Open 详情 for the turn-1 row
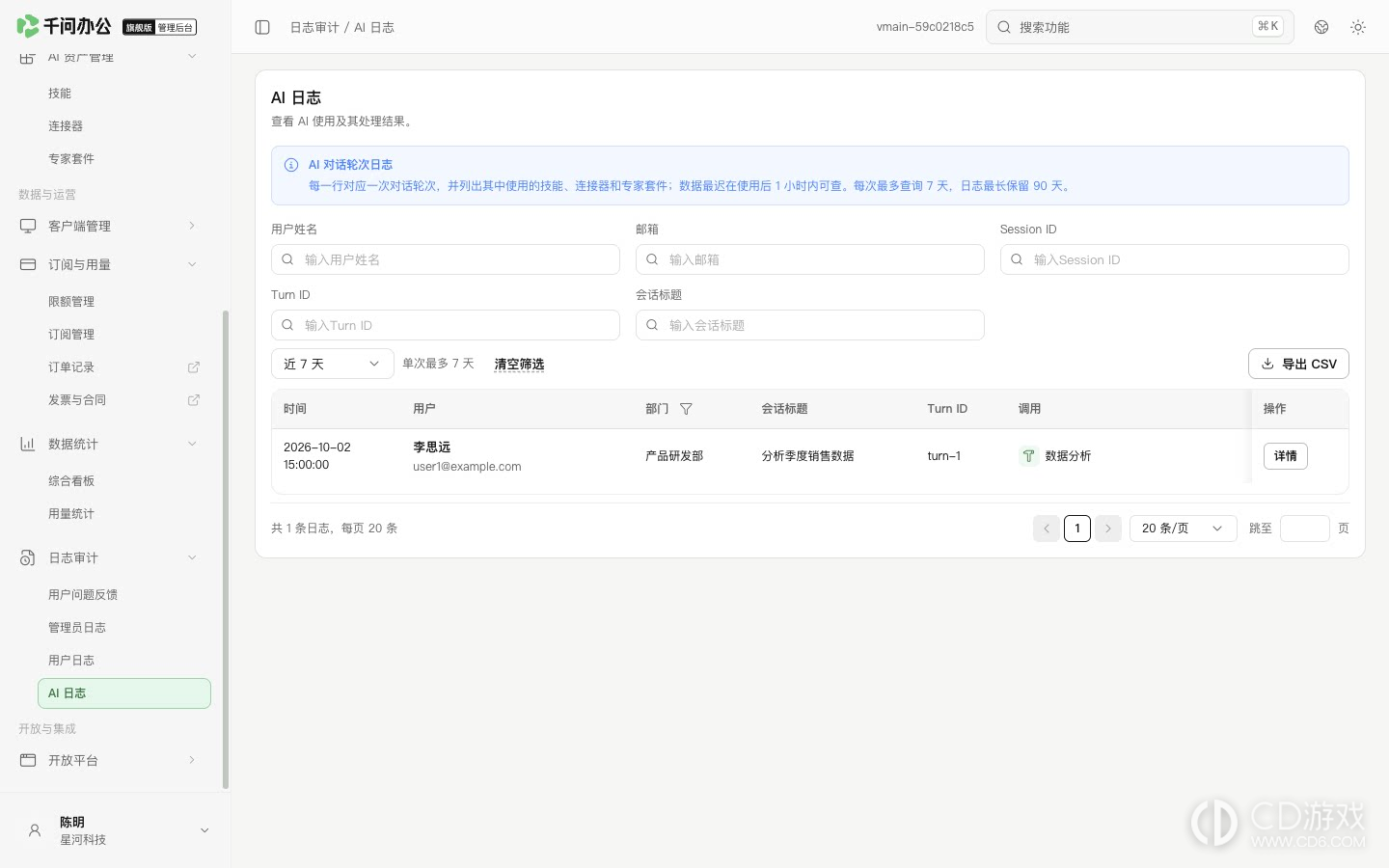This screenshot has height=868, width=1389. coord(1286,456)
